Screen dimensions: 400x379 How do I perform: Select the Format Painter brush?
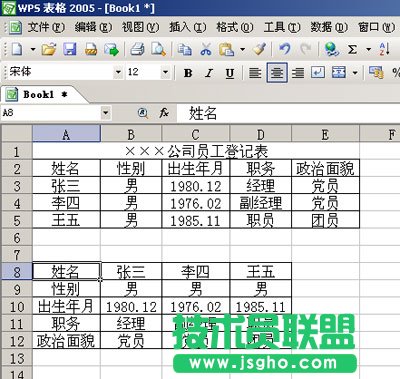(259, 50)
